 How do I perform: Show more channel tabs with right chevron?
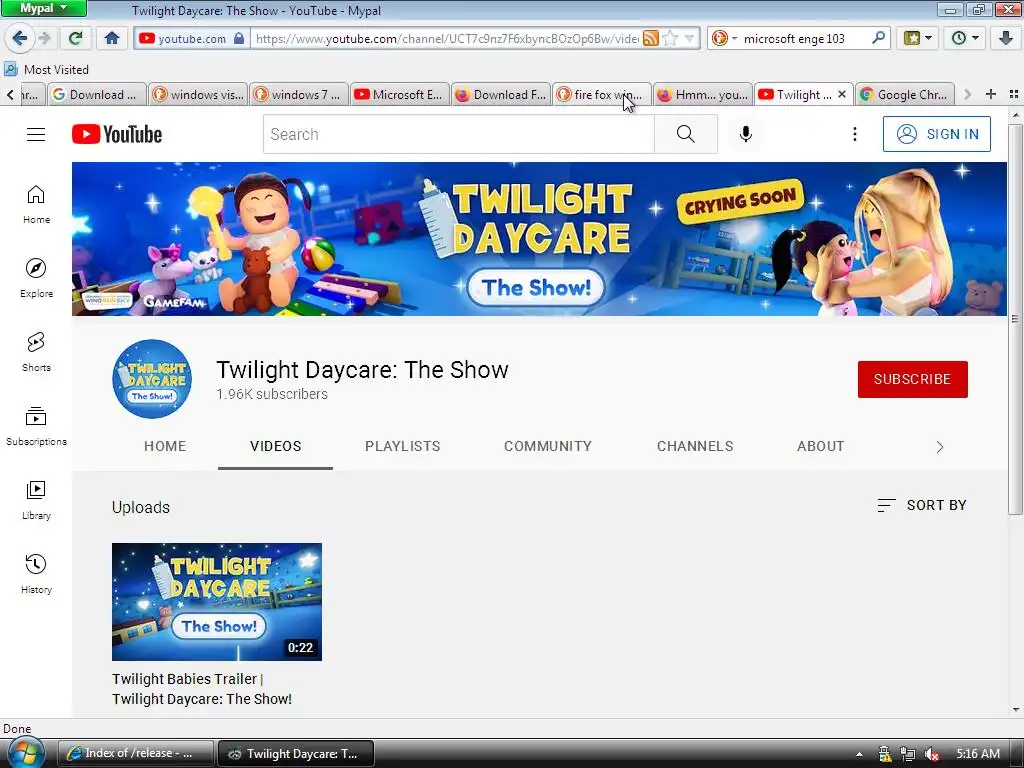940,447
